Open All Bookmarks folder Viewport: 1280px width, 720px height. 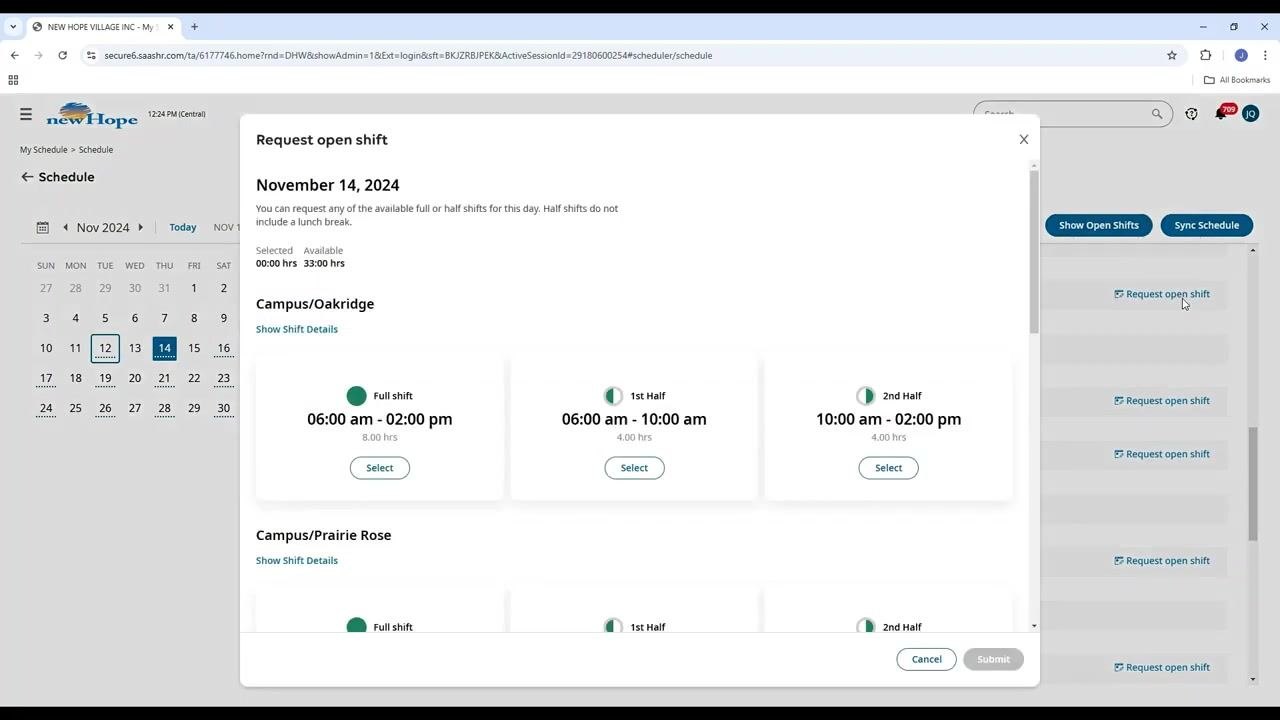(1237, 80)
